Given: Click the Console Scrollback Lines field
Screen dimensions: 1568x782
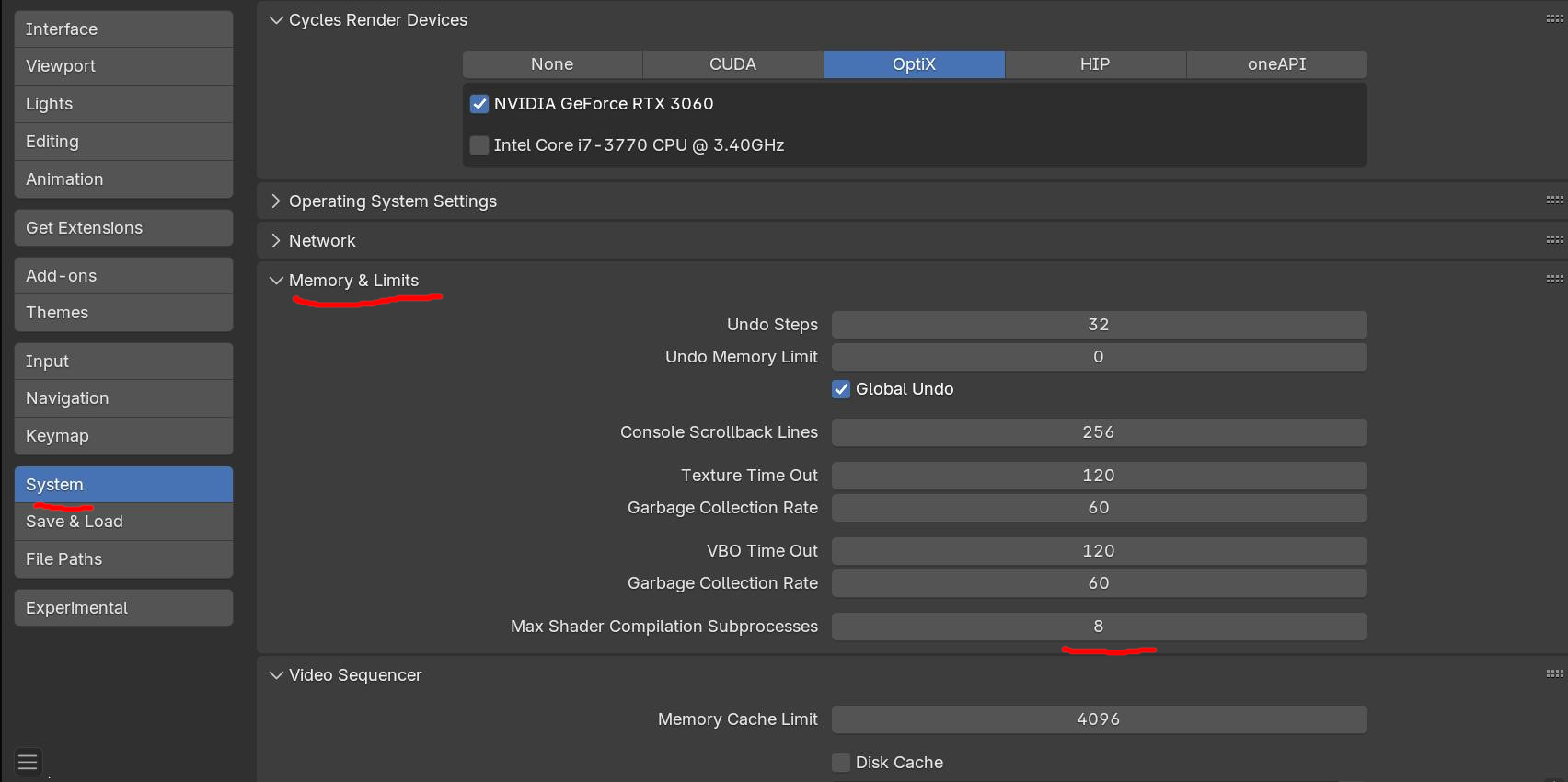Looking at the screenshot, I should click(x=1100, y=432).
